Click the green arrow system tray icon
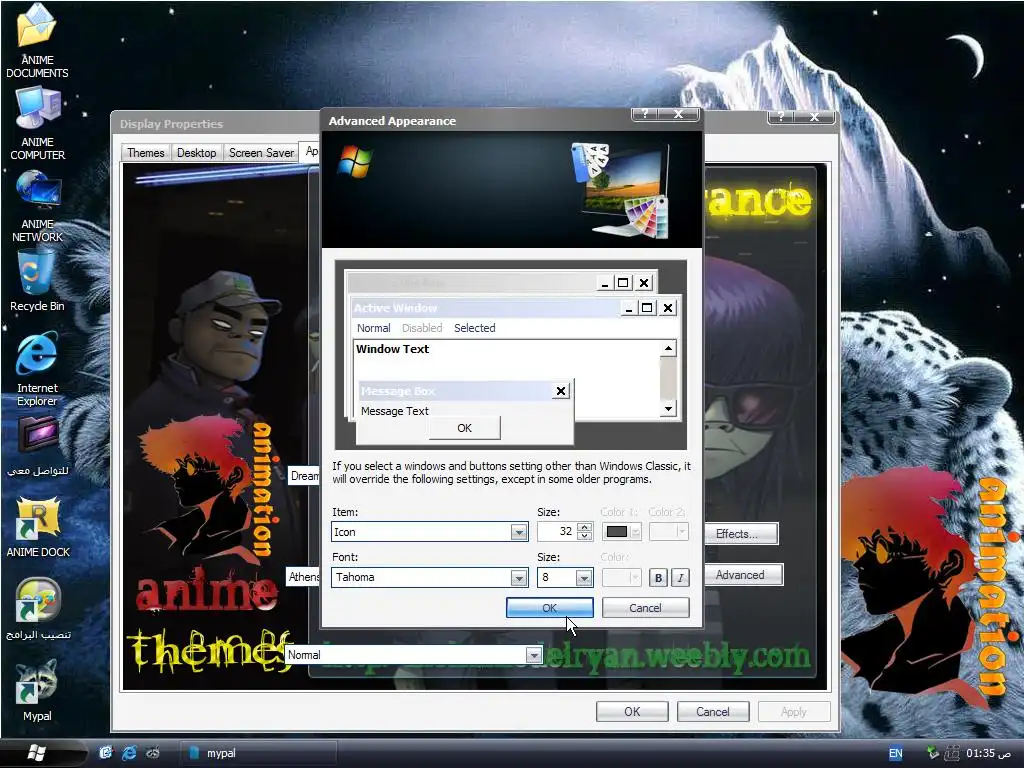The width and height of the screenshot is (1024, 768). coord(933,753)
